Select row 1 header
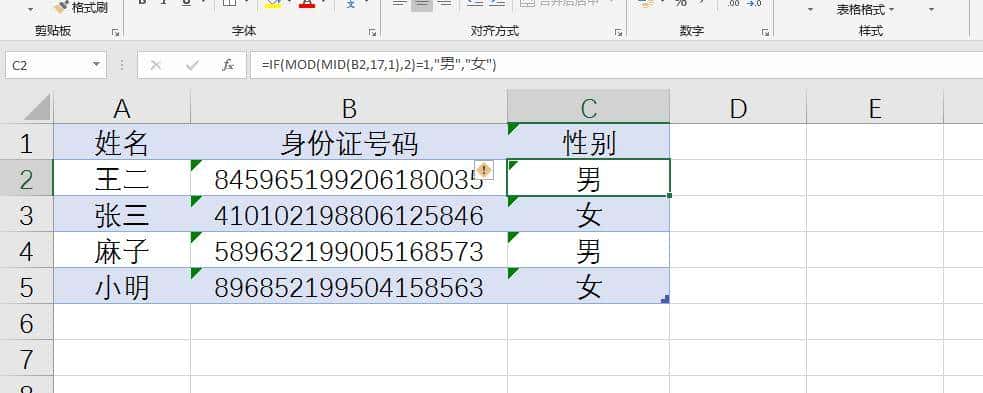 26,142
